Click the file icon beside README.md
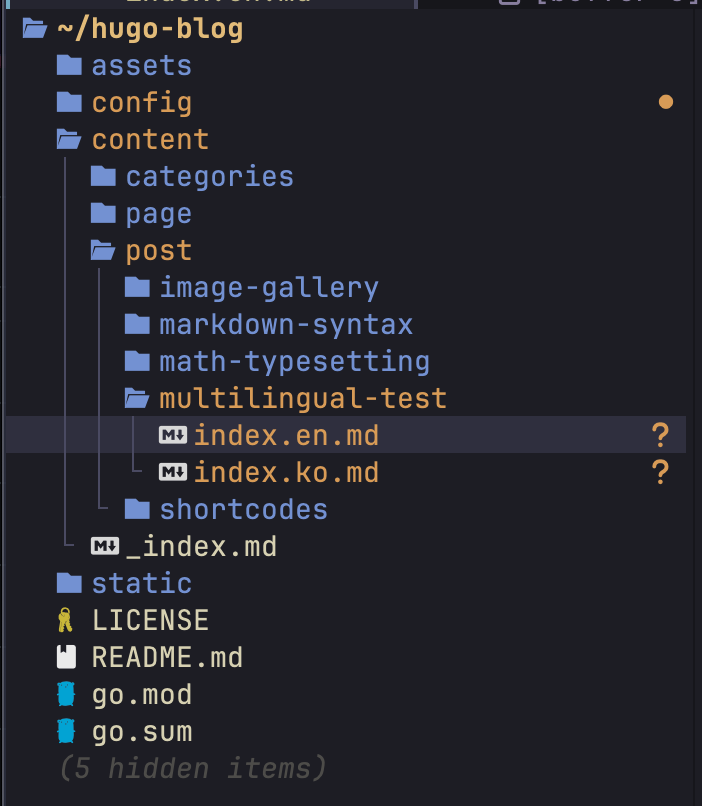 click(x=67, y=657)
